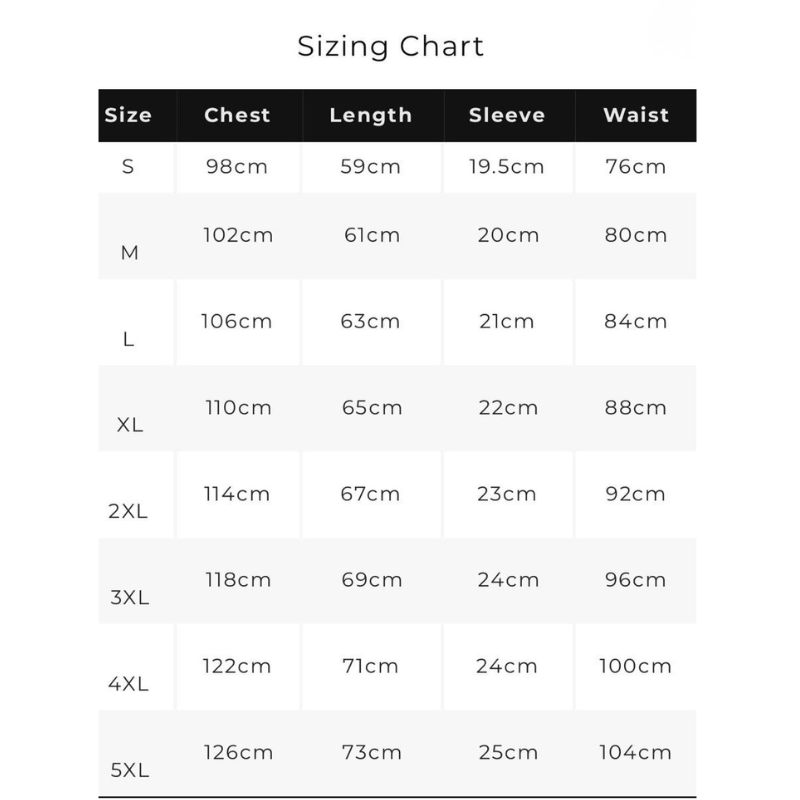Viewport: 800px width, 800px height.
Task: Click the XL size row label
Action: [130, 424]
